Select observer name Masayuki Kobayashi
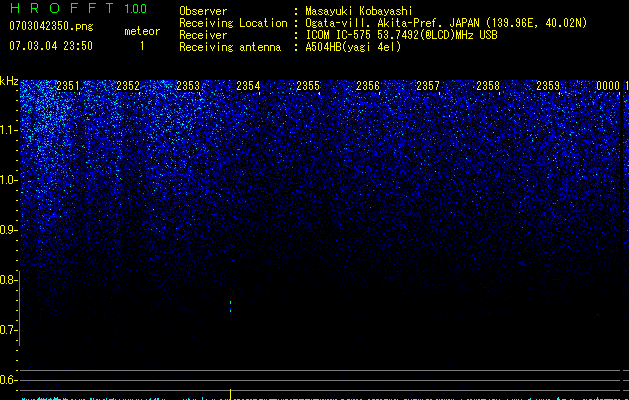Image resolution: width=629 pixels, height=400 pixels. (359, 11)
